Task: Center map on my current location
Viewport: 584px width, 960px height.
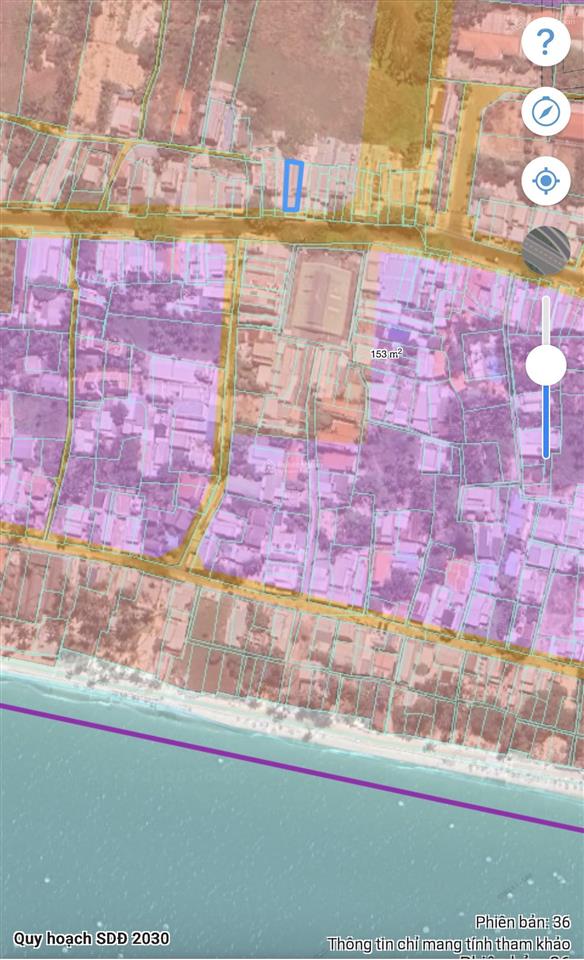Action: coord(546,181)
